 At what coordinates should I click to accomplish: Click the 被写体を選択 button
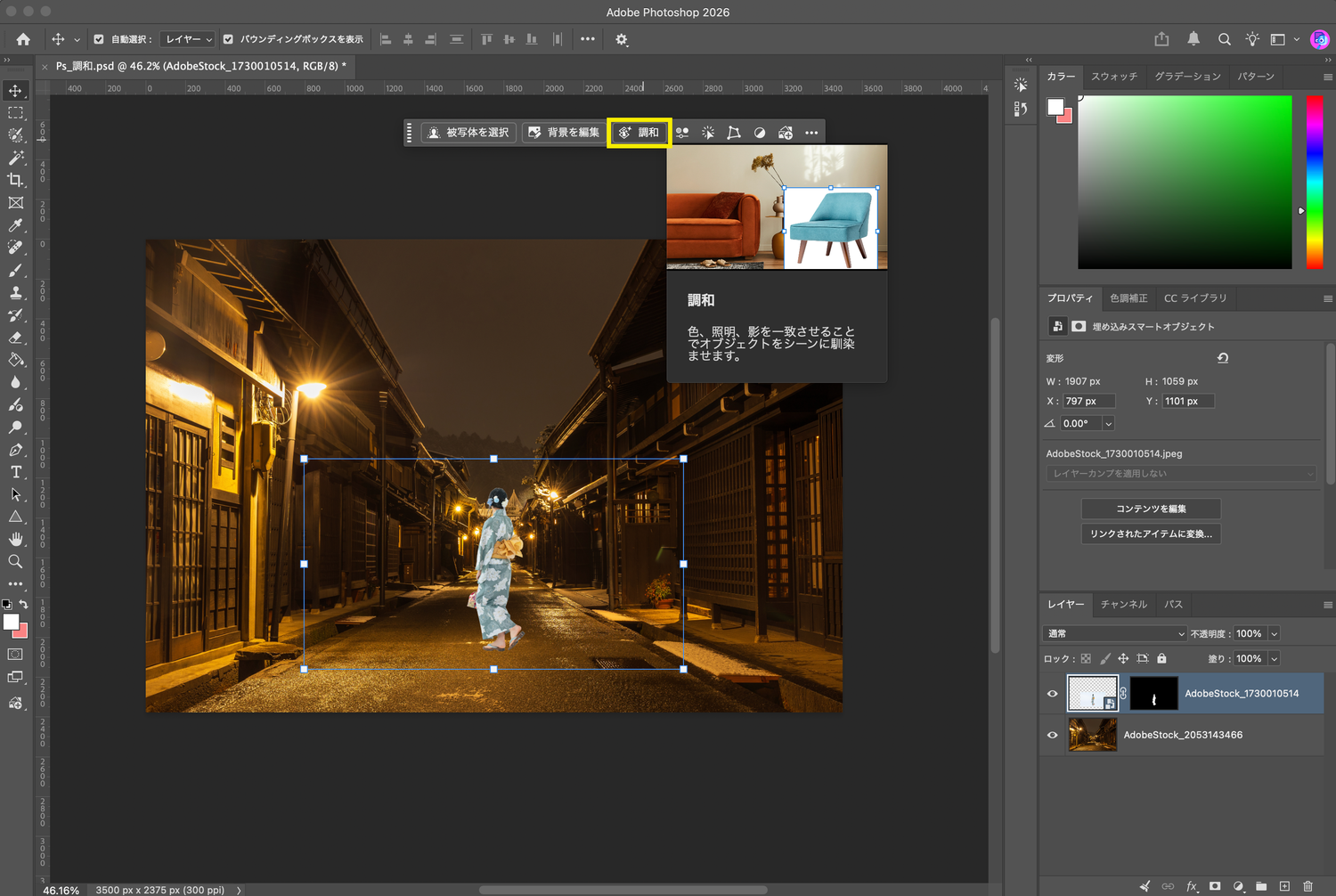point(468,133)
